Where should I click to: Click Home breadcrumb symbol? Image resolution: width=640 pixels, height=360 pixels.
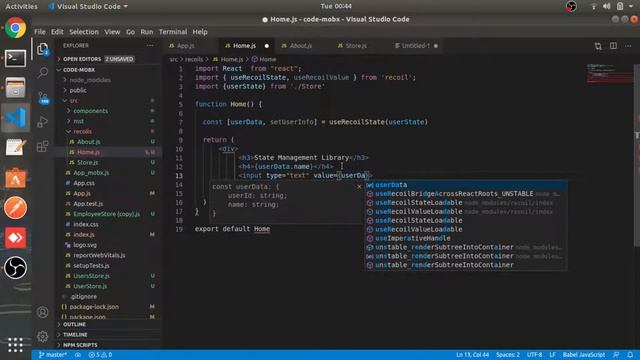[264, 60]
